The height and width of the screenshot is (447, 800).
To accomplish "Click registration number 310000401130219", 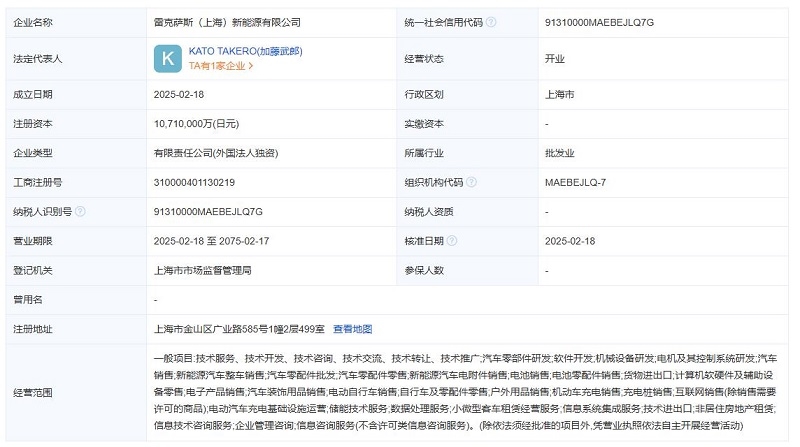I will [x=194, y=182].
